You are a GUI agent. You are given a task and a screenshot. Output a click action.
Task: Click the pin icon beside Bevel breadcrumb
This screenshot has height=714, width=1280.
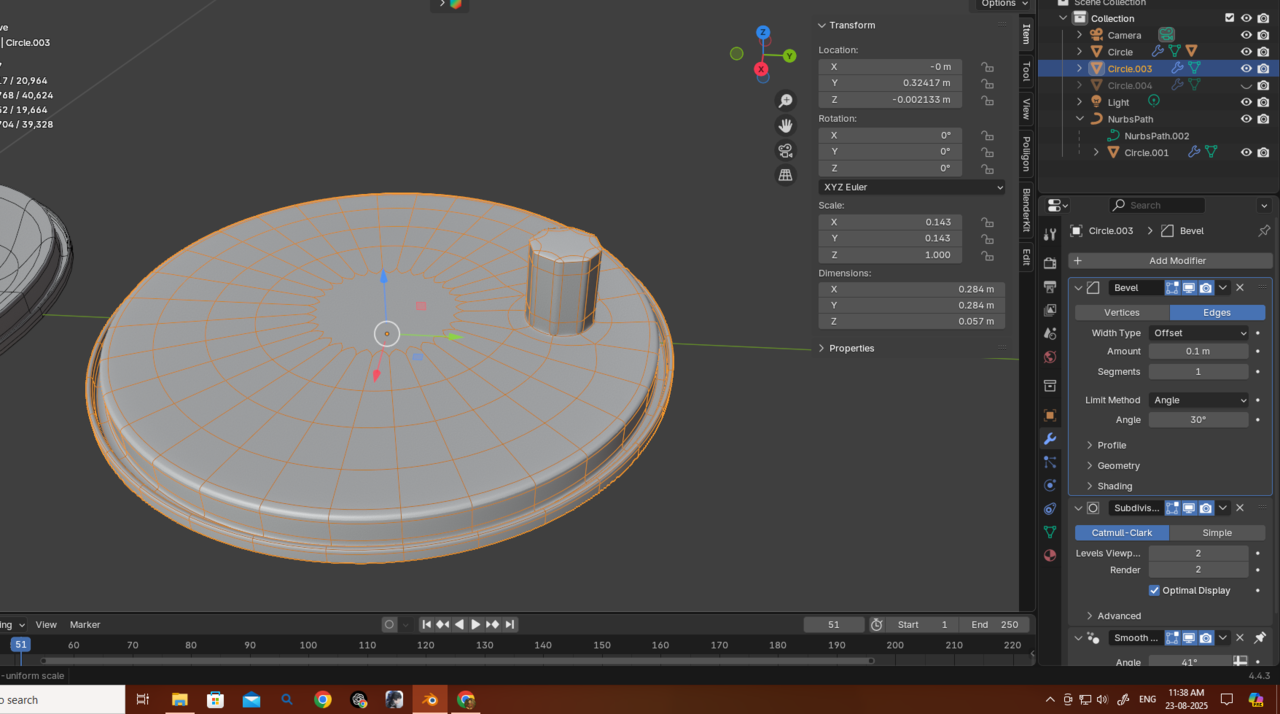(1264, 231)
